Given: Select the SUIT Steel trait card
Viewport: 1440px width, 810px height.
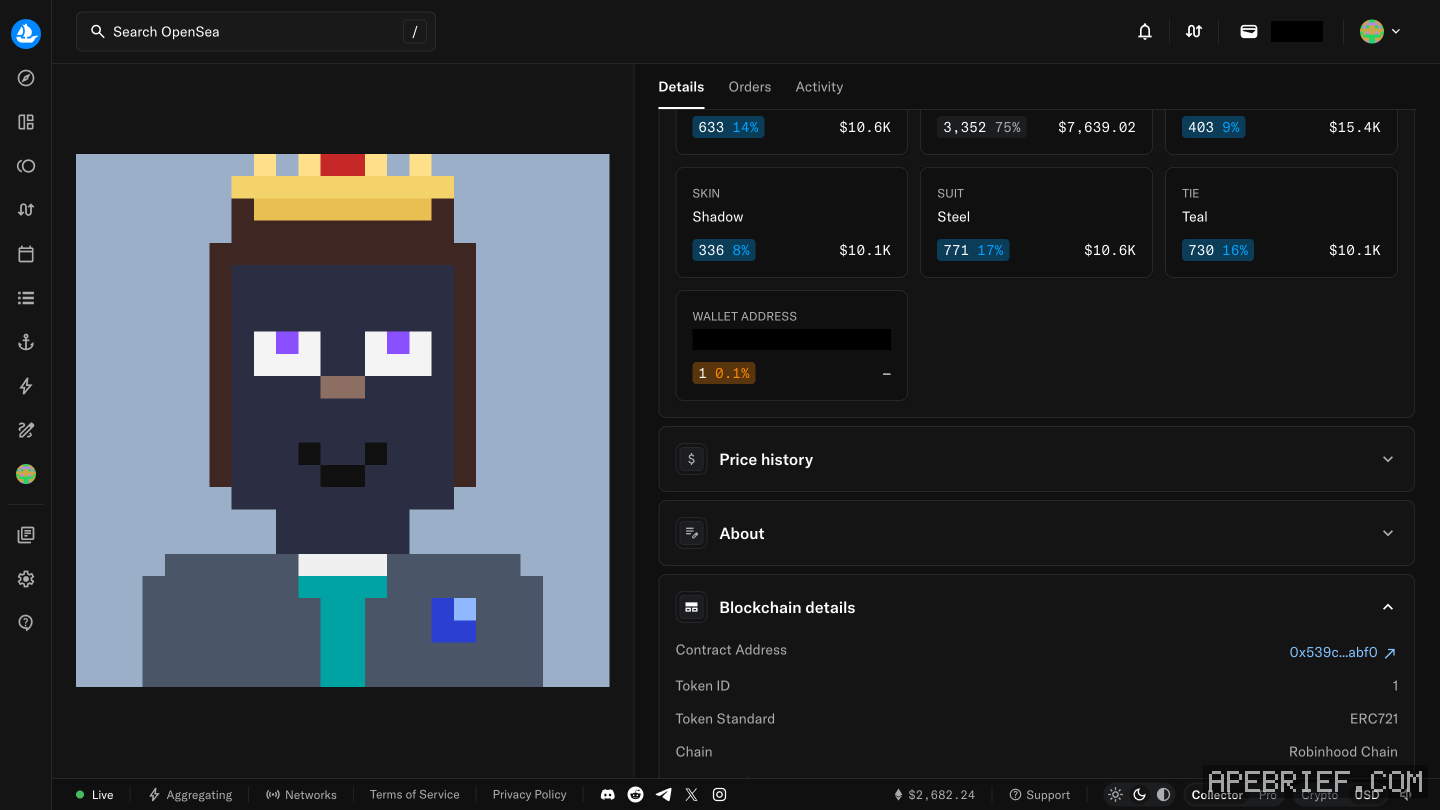Looking at the screenshot, I should (x=1036, y=222).
